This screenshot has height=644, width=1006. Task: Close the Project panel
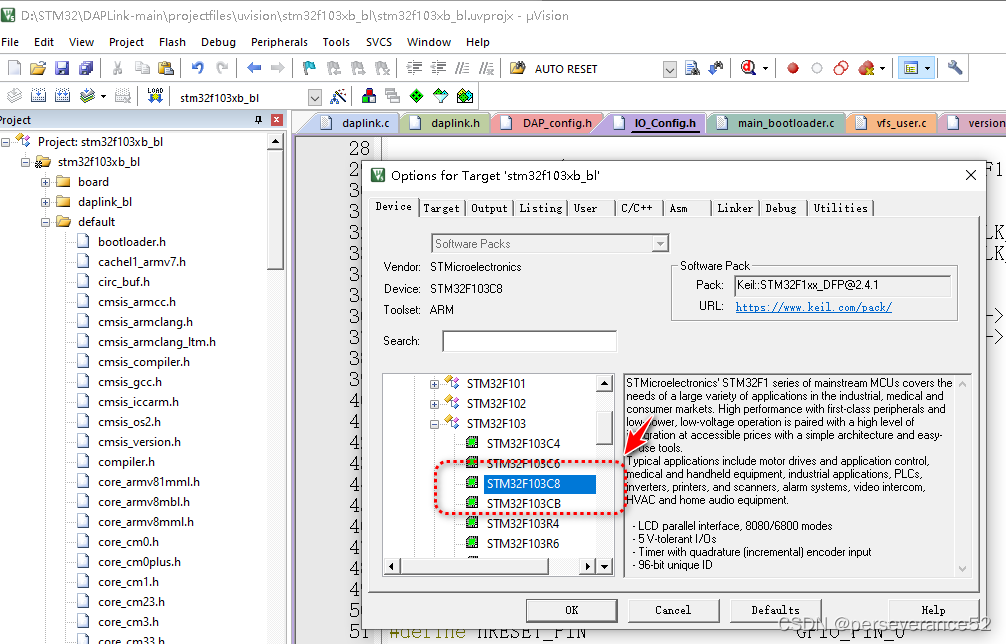[x=277, y=120]
